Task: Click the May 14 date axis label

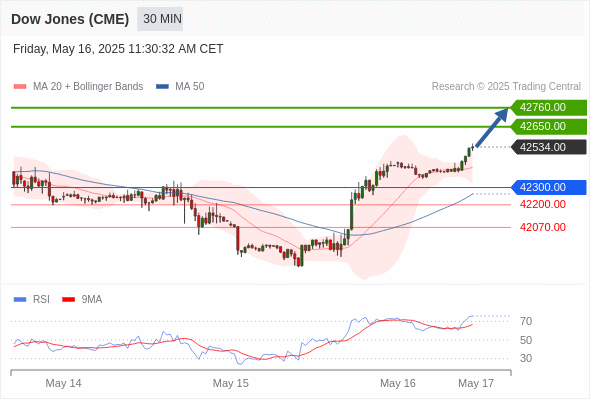Action: (x=63, y=383)
